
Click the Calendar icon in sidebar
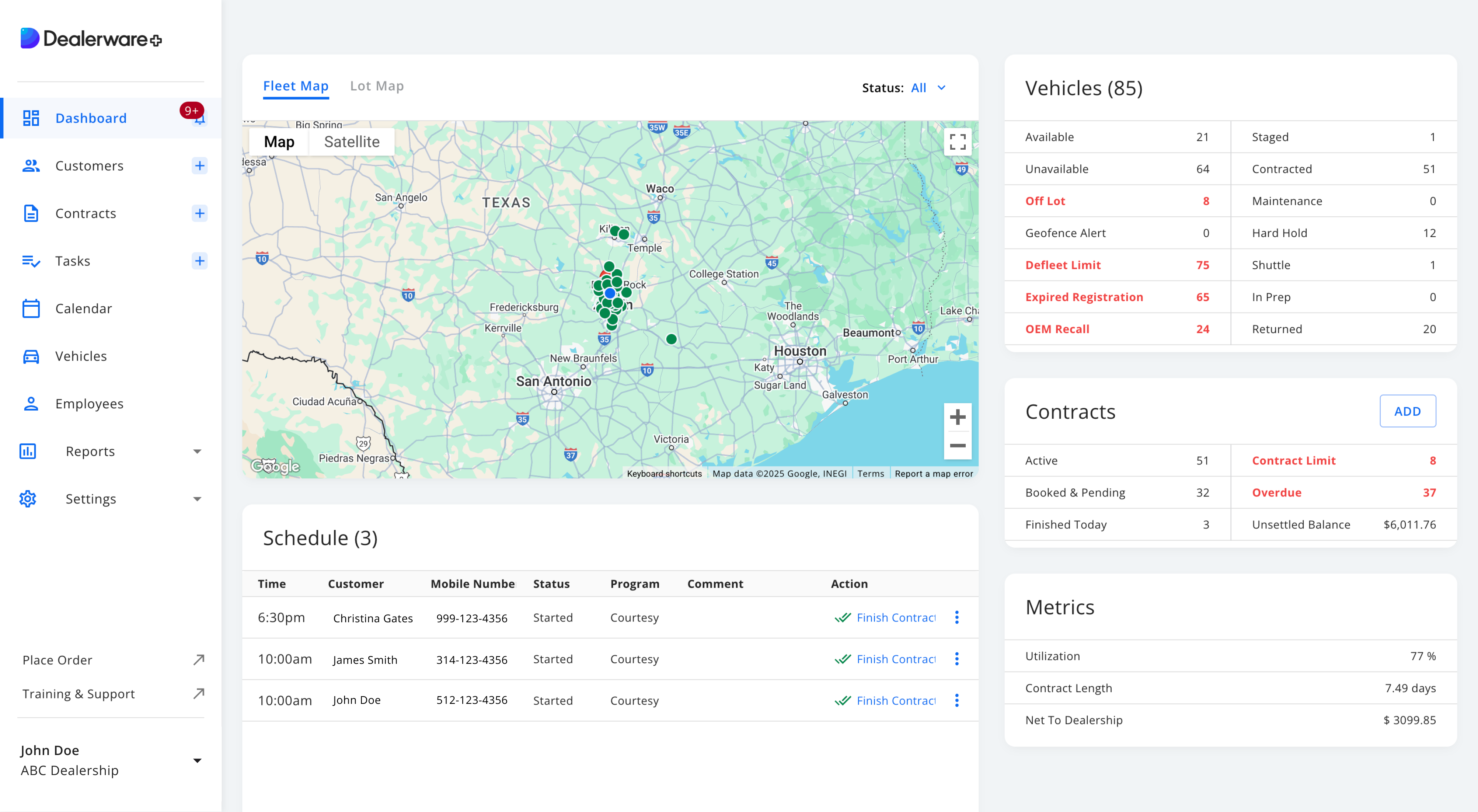tap(30, 308)
